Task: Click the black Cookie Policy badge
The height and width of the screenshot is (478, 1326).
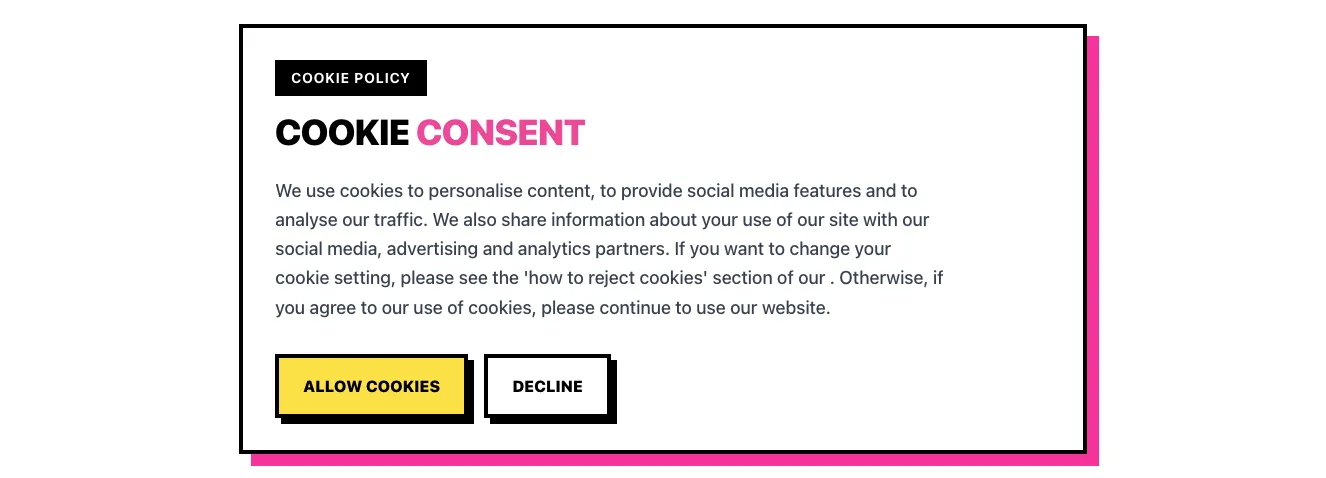Action: (x=350, y=78)
